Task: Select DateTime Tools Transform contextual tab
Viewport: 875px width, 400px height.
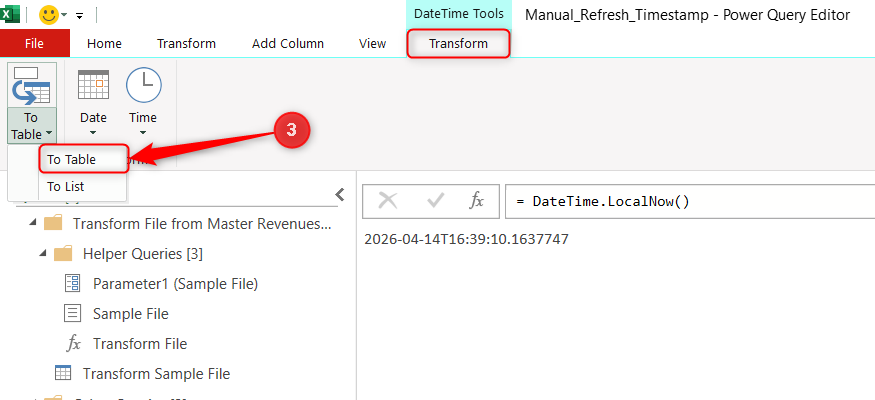Action: pyautogui.click(x=458, y=44)
